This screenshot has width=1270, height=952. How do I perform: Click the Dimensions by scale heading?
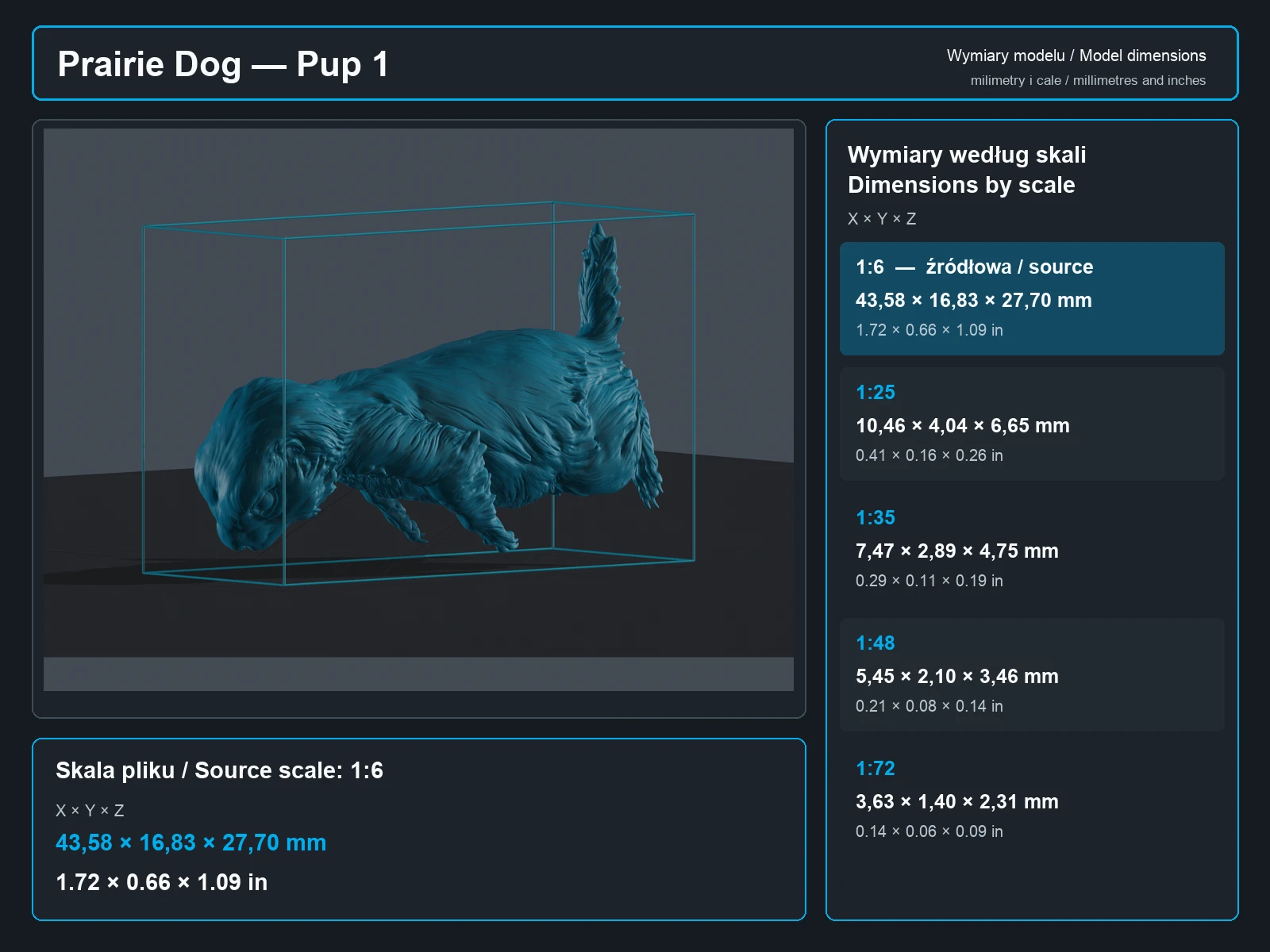coord(961,185)
